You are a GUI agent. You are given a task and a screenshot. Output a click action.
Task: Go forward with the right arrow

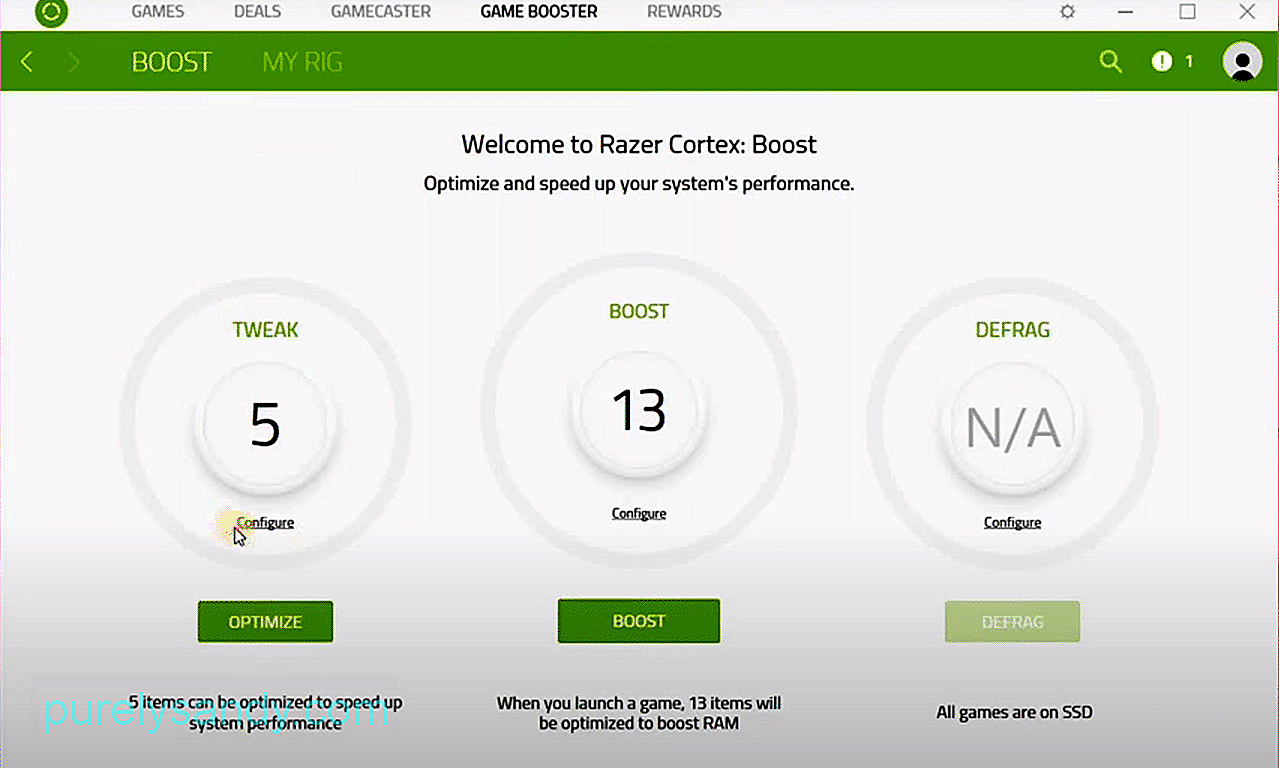point(73,62)
